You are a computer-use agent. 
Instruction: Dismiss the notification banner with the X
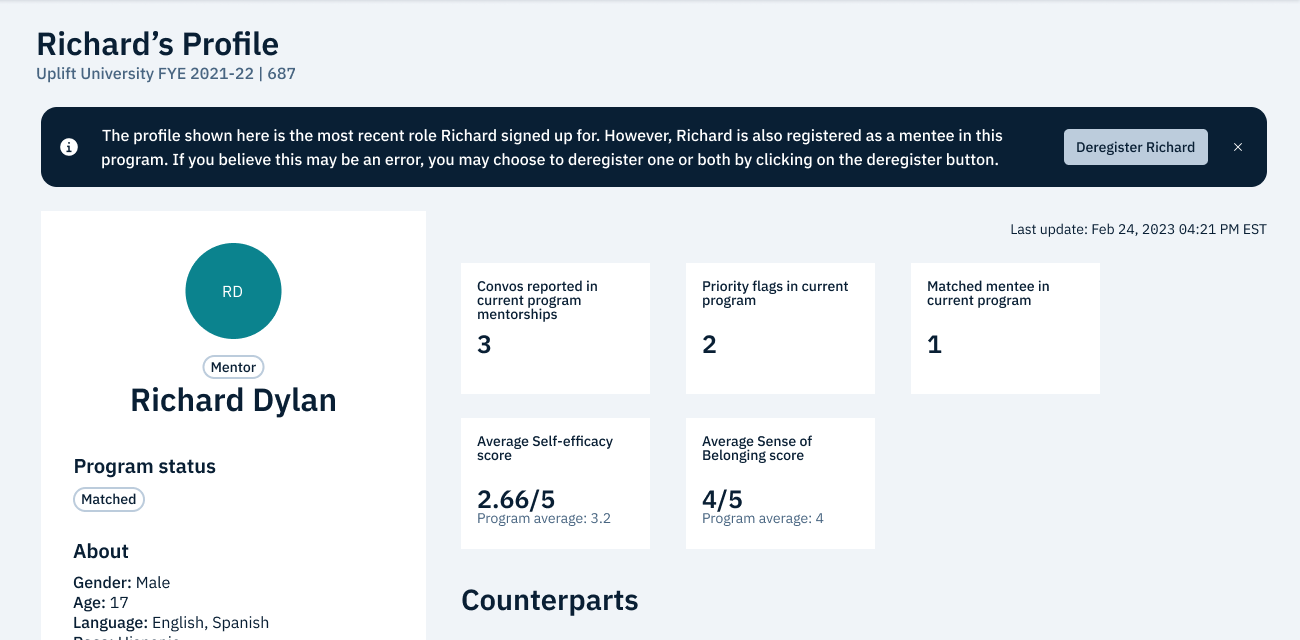(x=1238, y=147)
